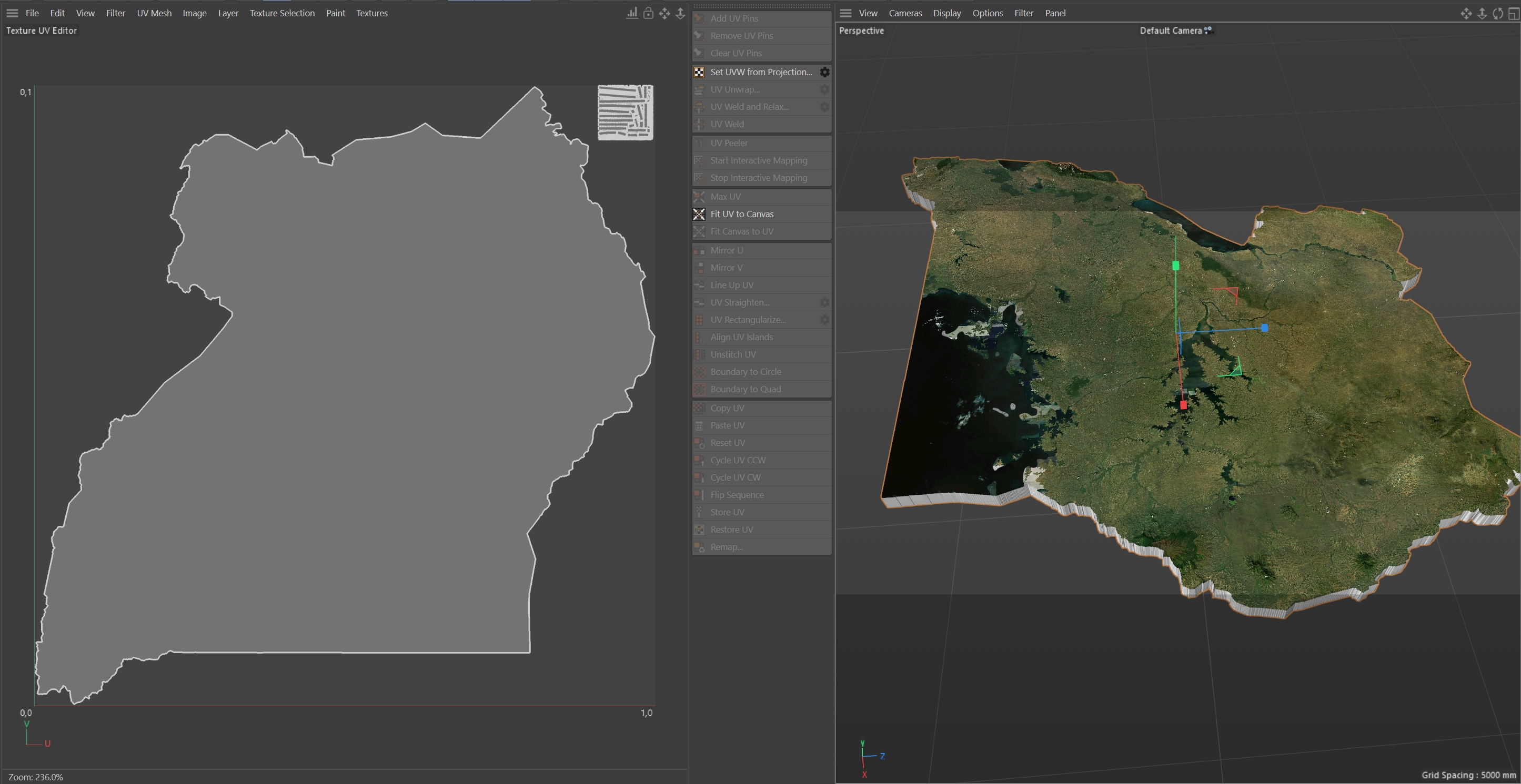Click the green Y-axis gizmo handle

pos(1175,266)
